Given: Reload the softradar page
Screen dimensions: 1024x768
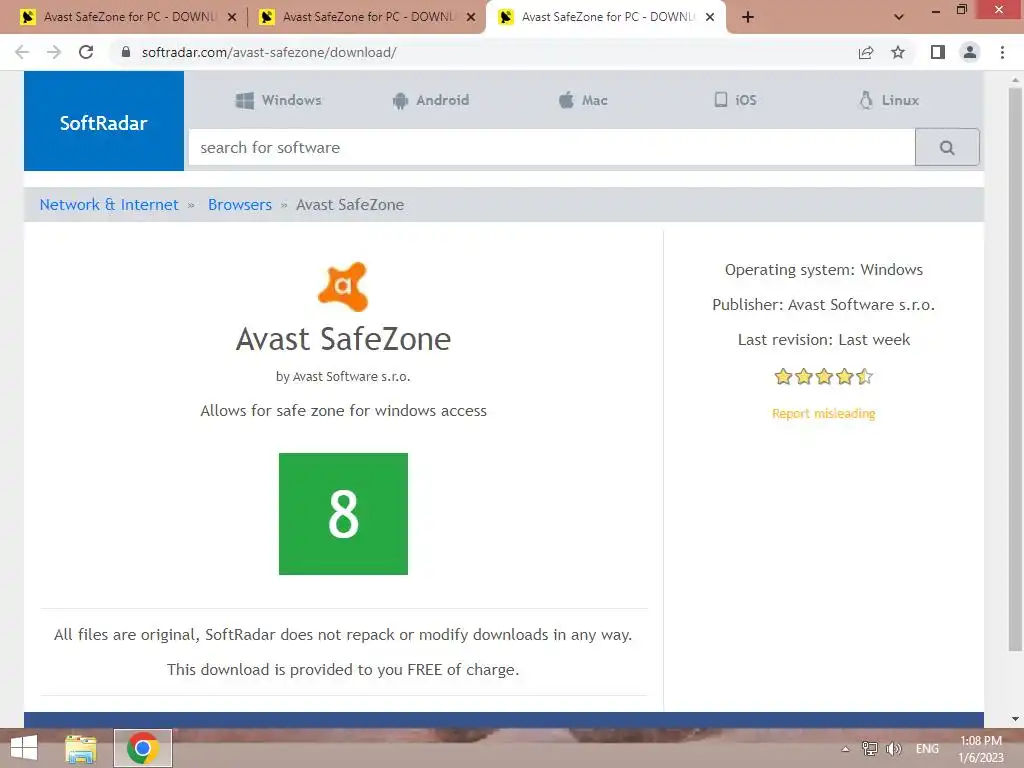Looking at the screenshot, I should click(x=86, y=52).
